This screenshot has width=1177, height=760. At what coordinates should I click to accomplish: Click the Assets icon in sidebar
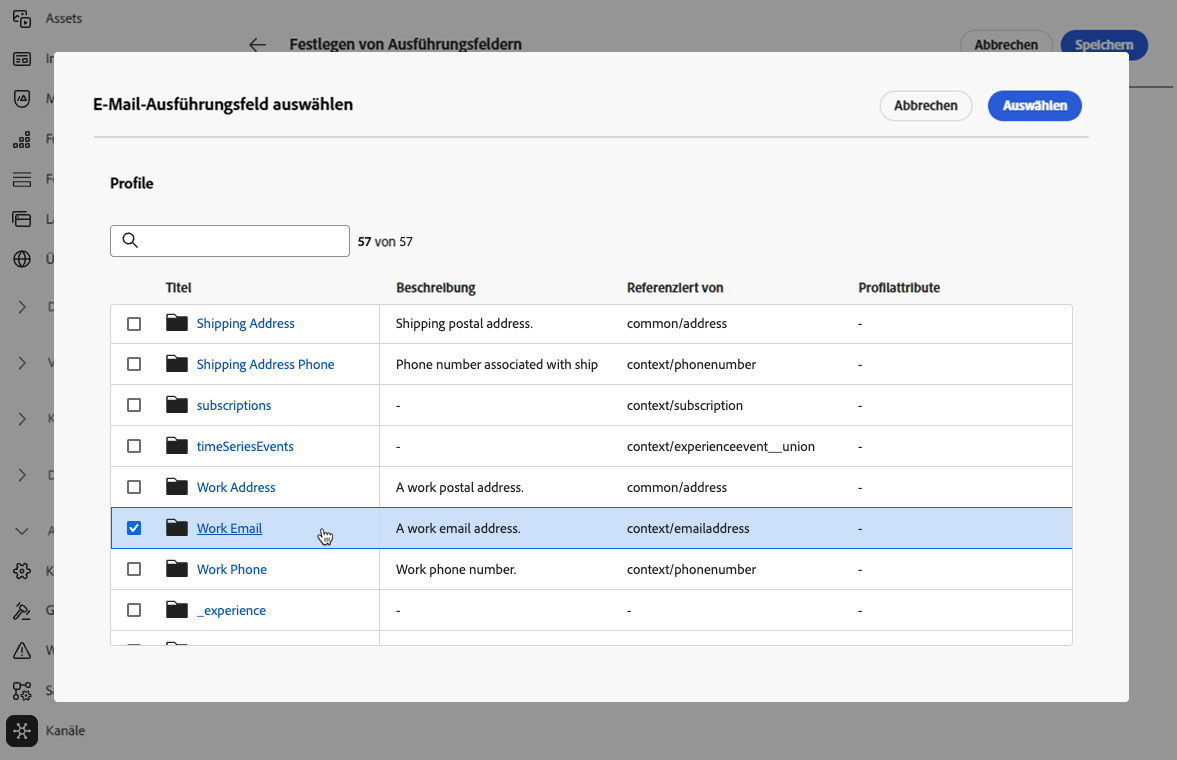tap(21, 18)
